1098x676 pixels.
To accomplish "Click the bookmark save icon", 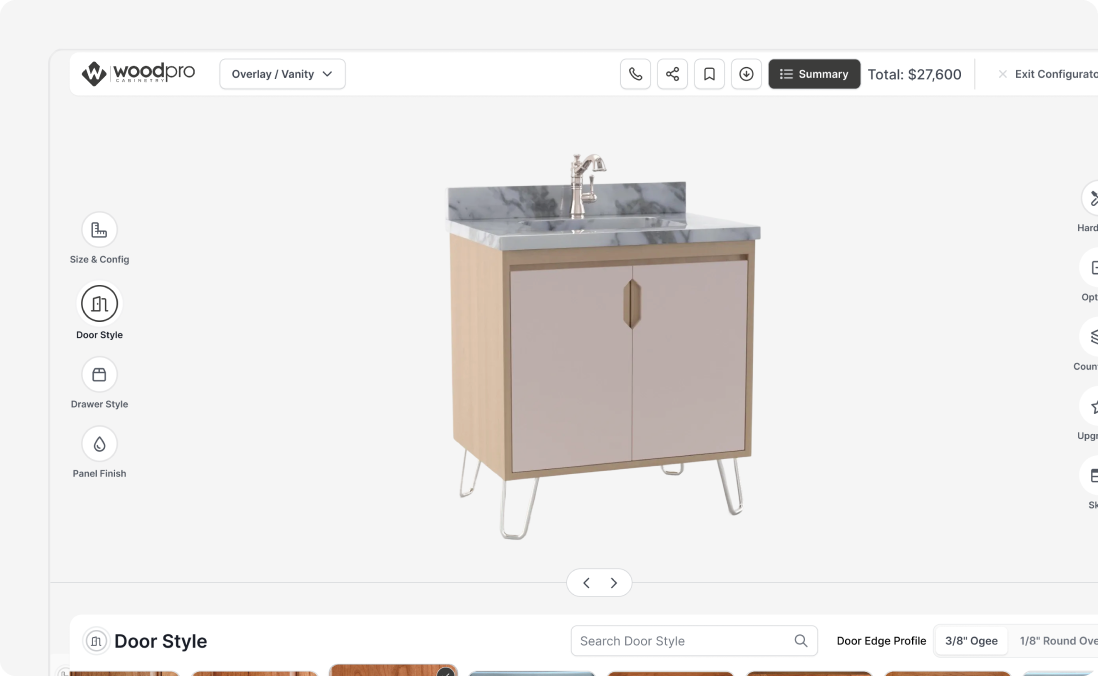I will click(x=709, y=74).
